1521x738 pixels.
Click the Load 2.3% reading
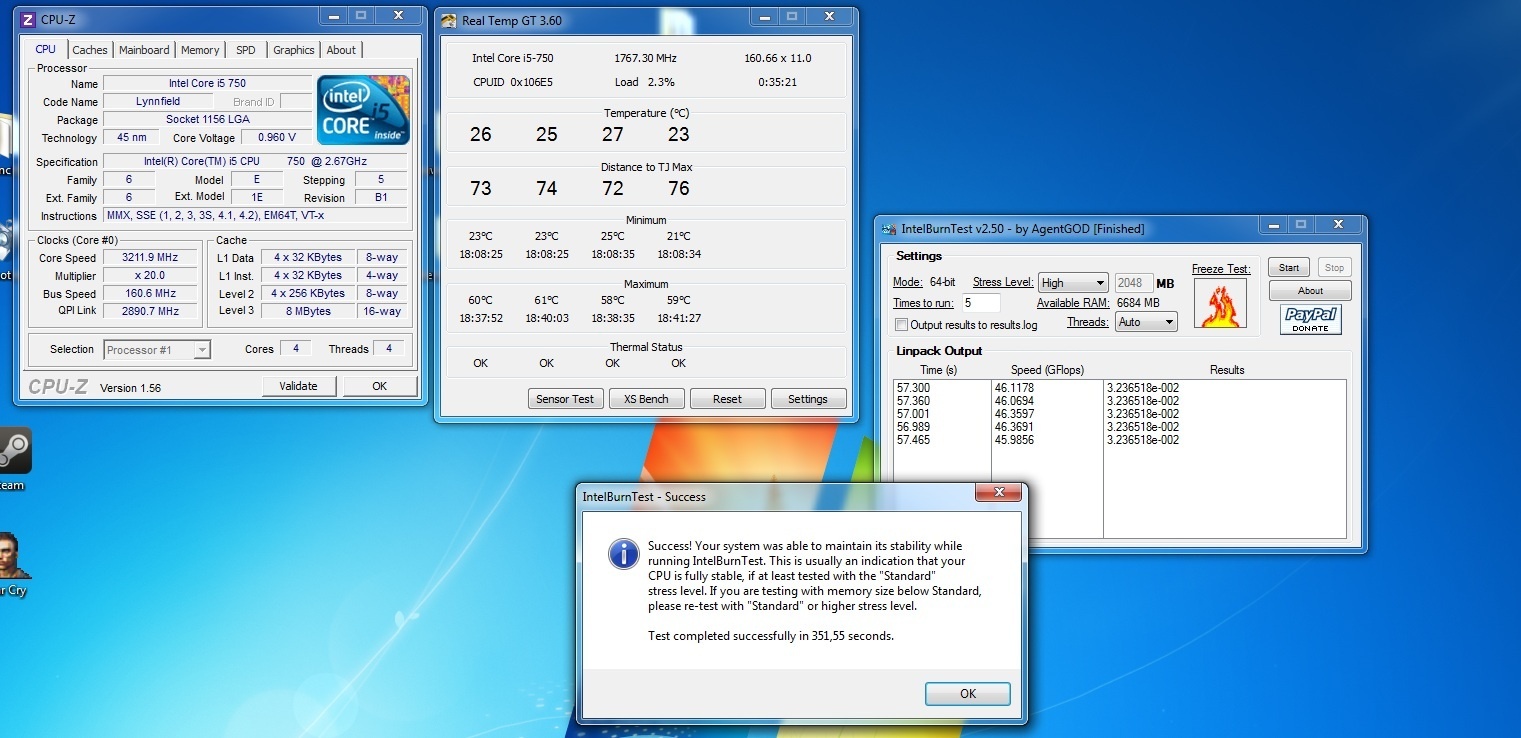645,82
